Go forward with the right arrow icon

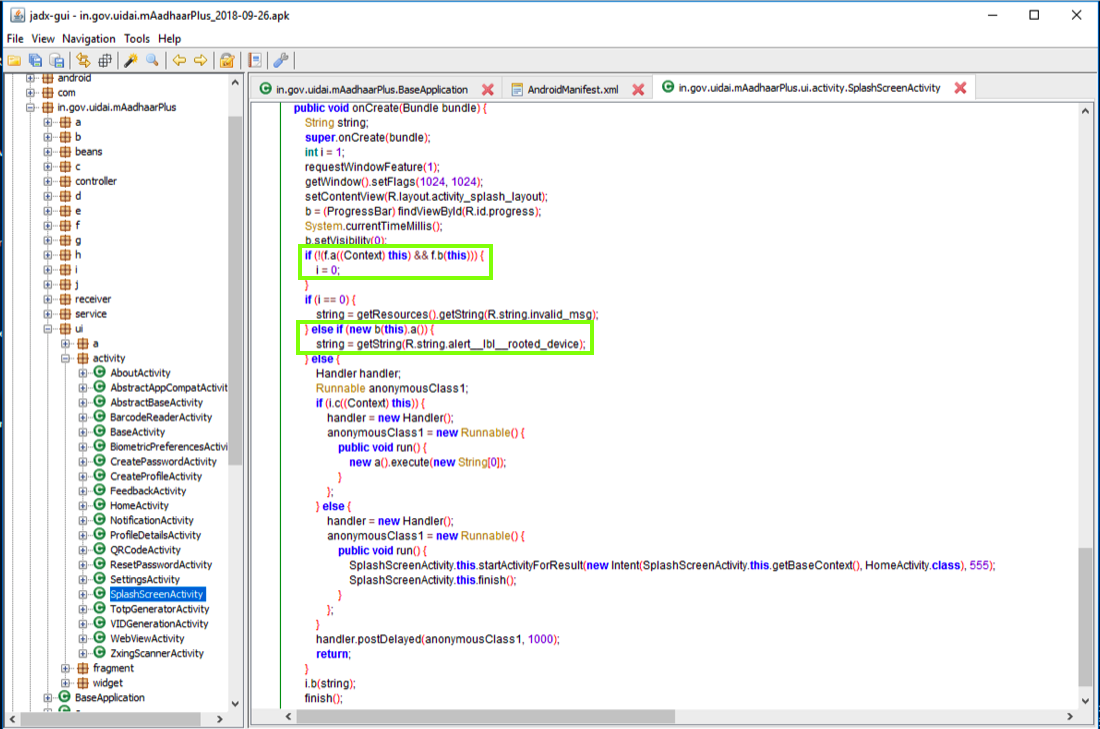click(x=201, y=60)
